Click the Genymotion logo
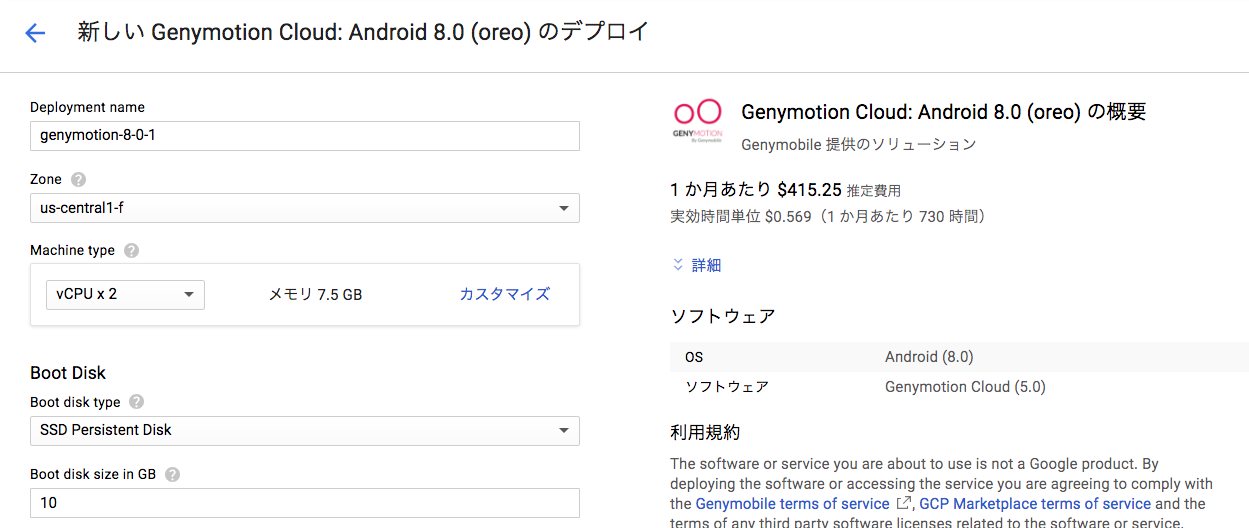This screenshot has height=528, width=1249. (696, 121)
